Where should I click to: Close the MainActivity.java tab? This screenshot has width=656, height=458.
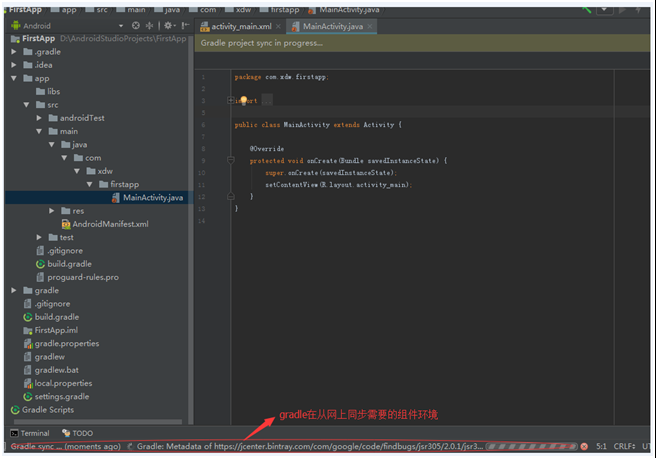[x=370, y=26]
